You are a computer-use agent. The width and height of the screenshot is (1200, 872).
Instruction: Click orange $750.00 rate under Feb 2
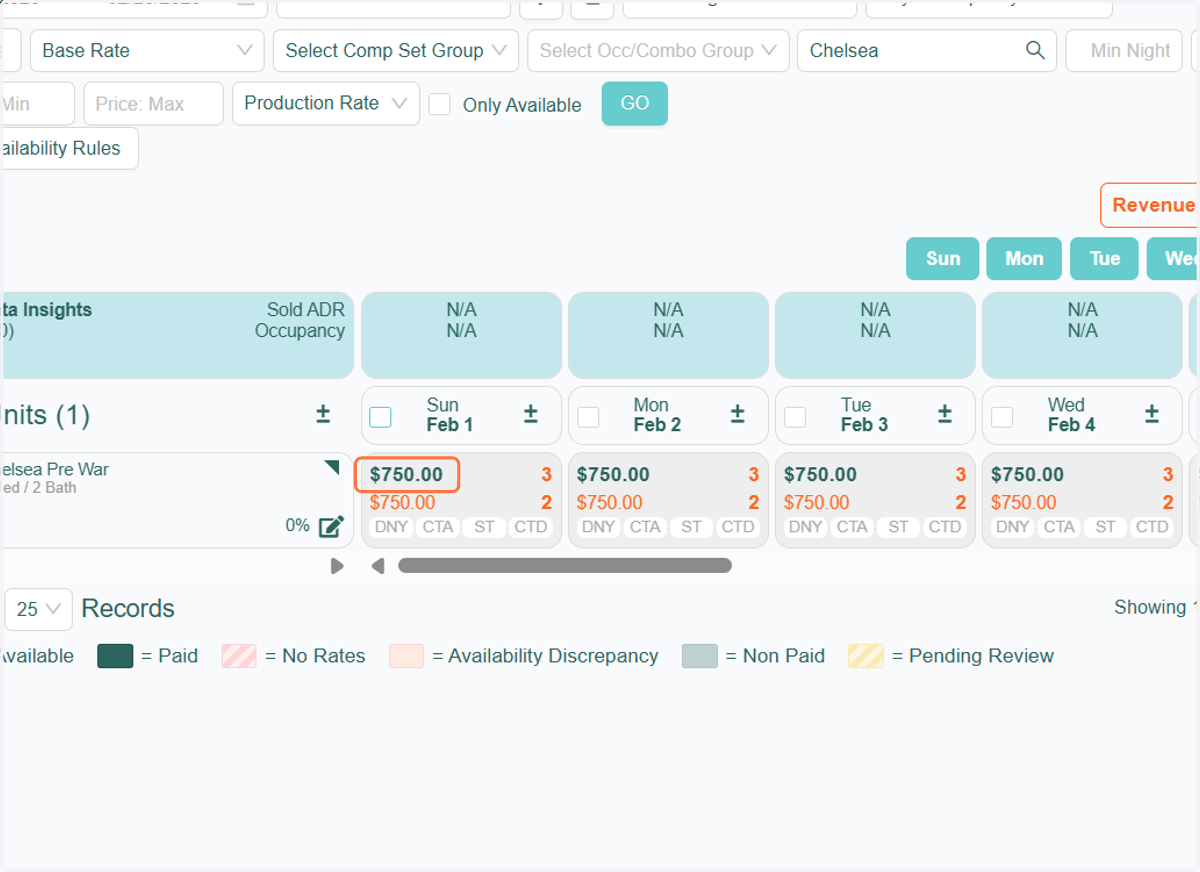pos(609,502)
